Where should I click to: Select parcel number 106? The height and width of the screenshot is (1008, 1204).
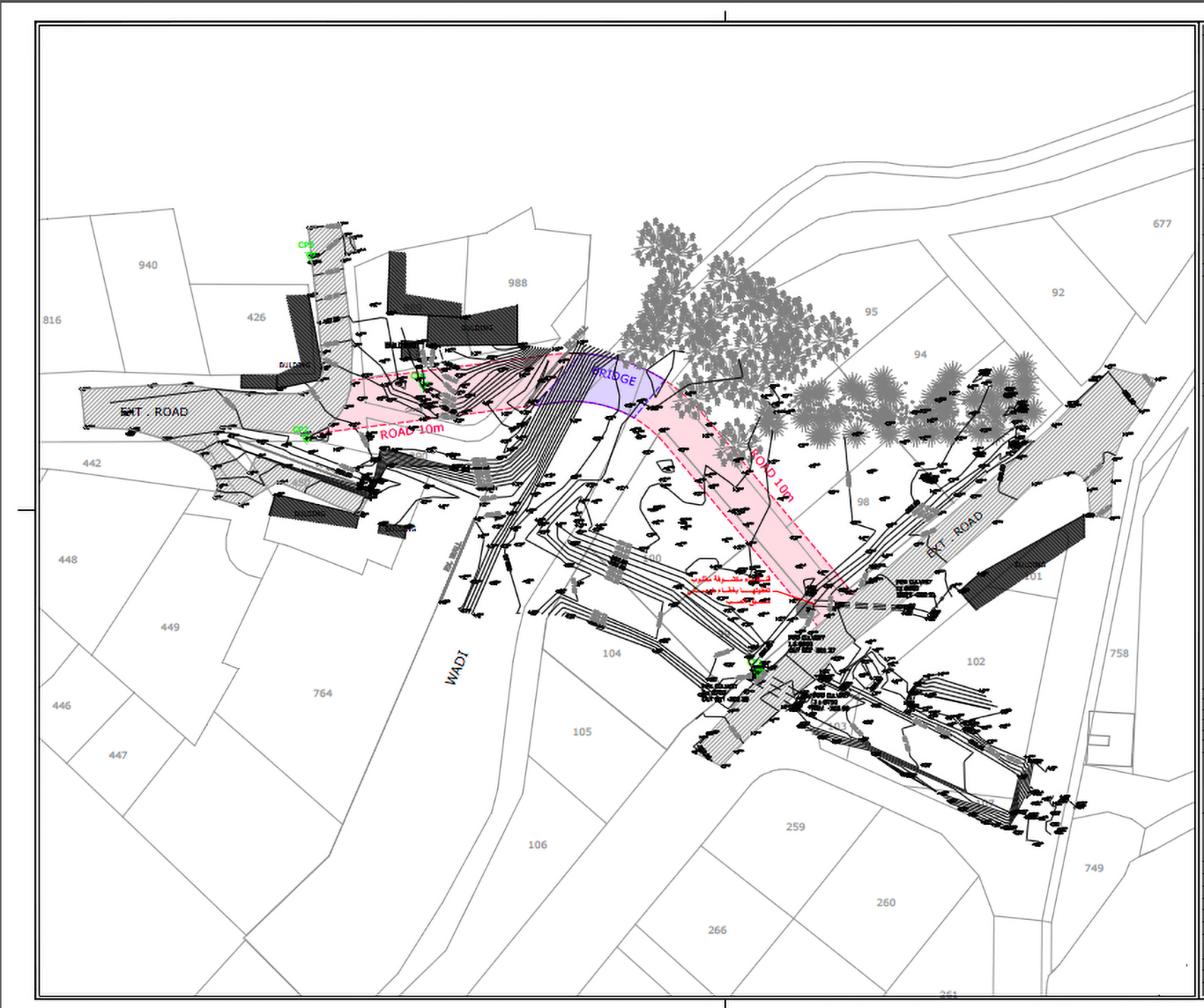coord(538,845)
